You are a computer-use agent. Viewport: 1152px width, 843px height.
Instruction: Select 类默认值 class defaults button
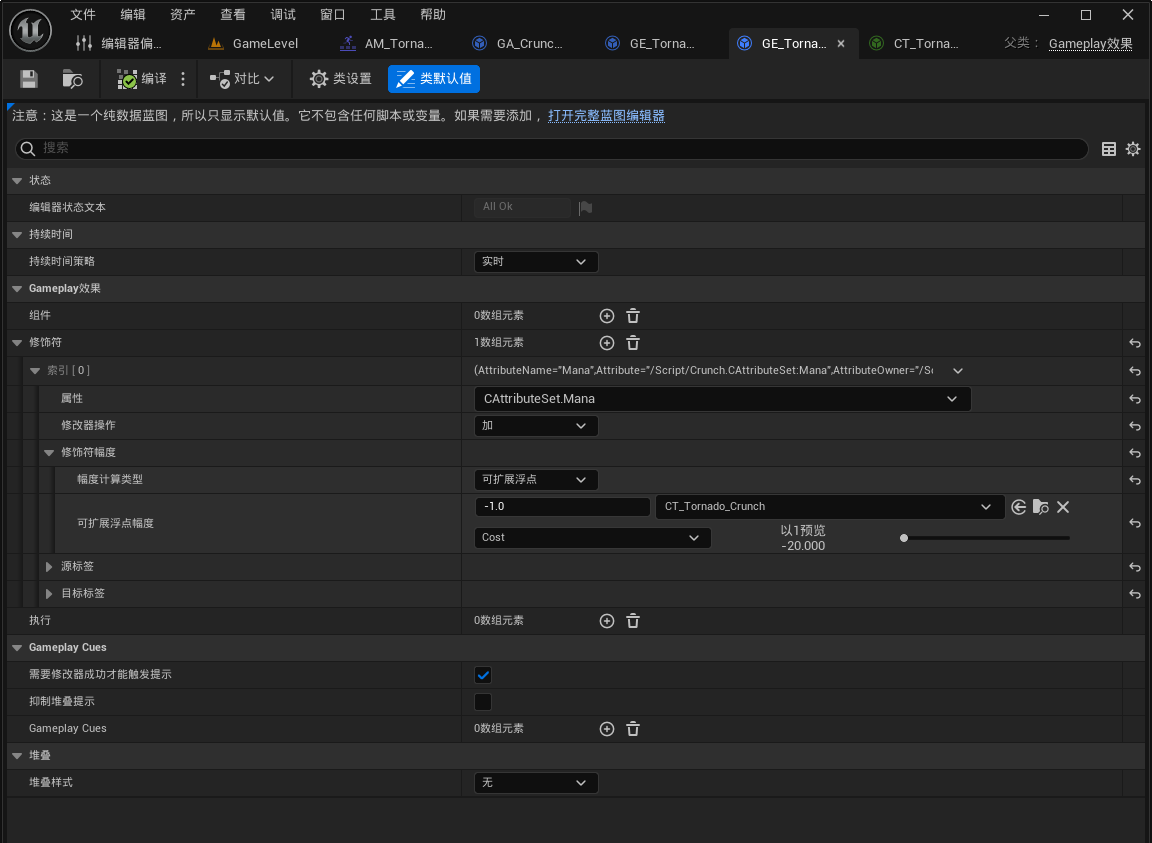pyautogui.click(x=433, y=79)
